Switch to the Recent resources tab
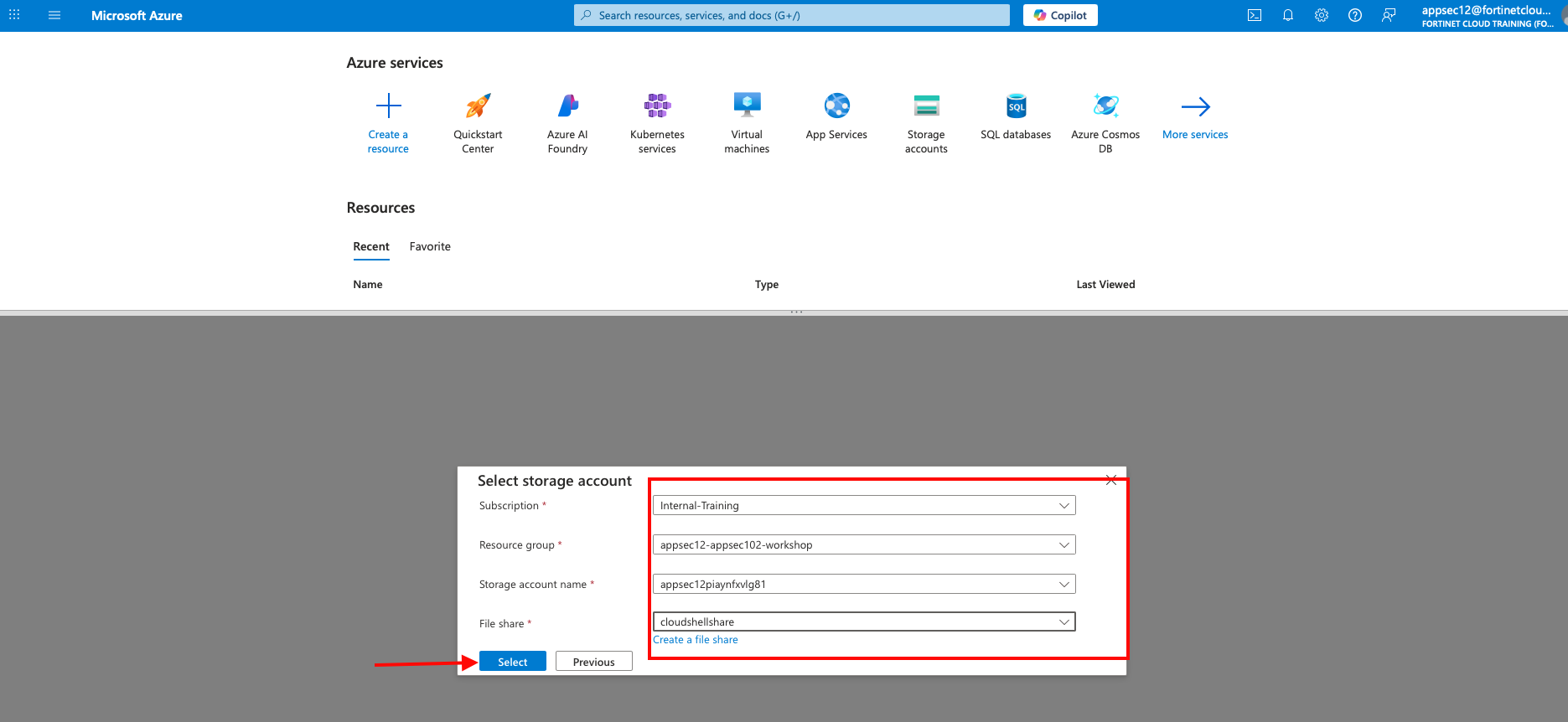1568x722 pixels. pyautogui.click(x=371, y=246)
